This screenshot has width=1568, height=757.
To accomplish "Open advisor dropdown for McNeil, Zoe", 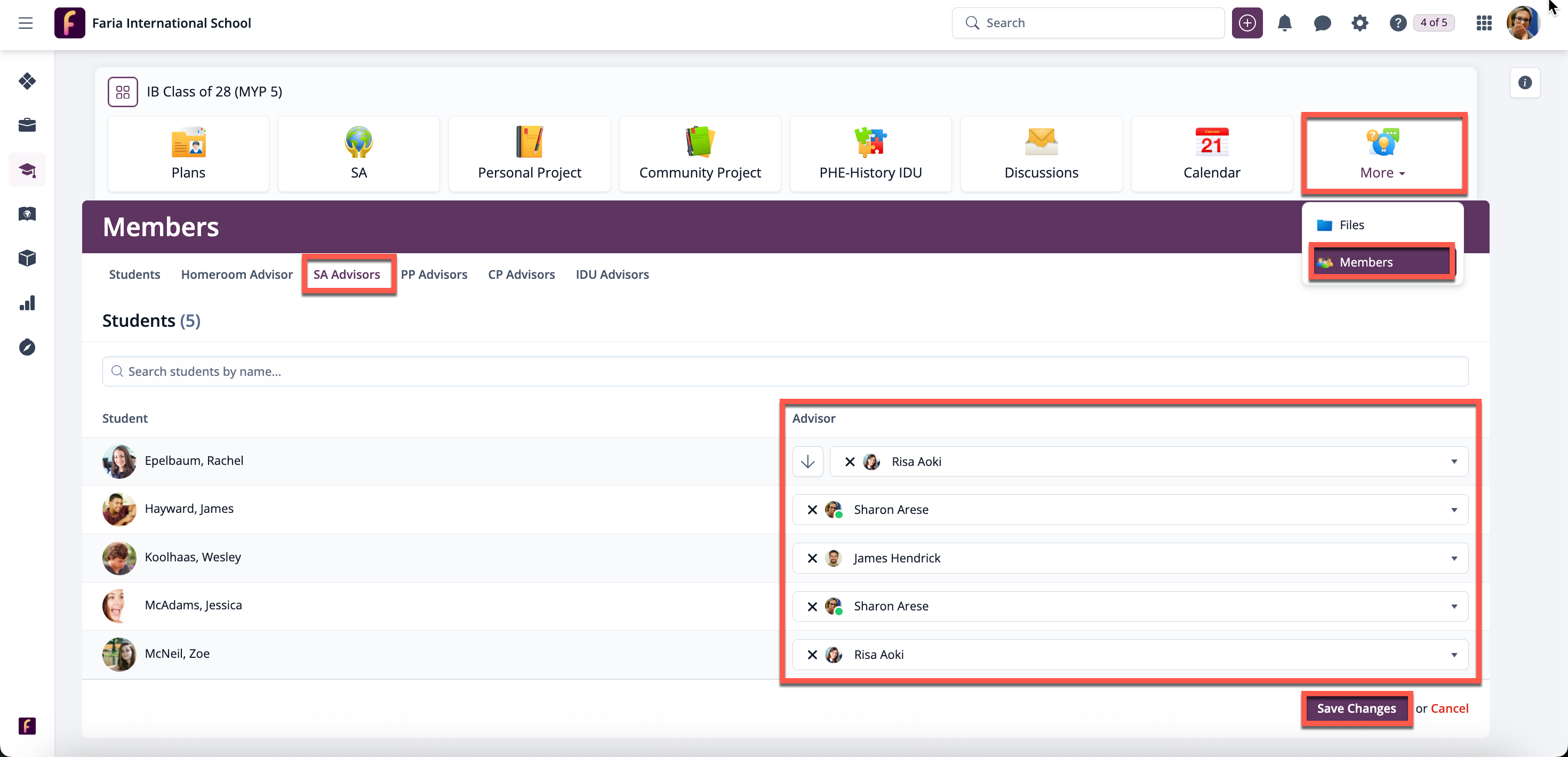I will [x=1453, y=655].
